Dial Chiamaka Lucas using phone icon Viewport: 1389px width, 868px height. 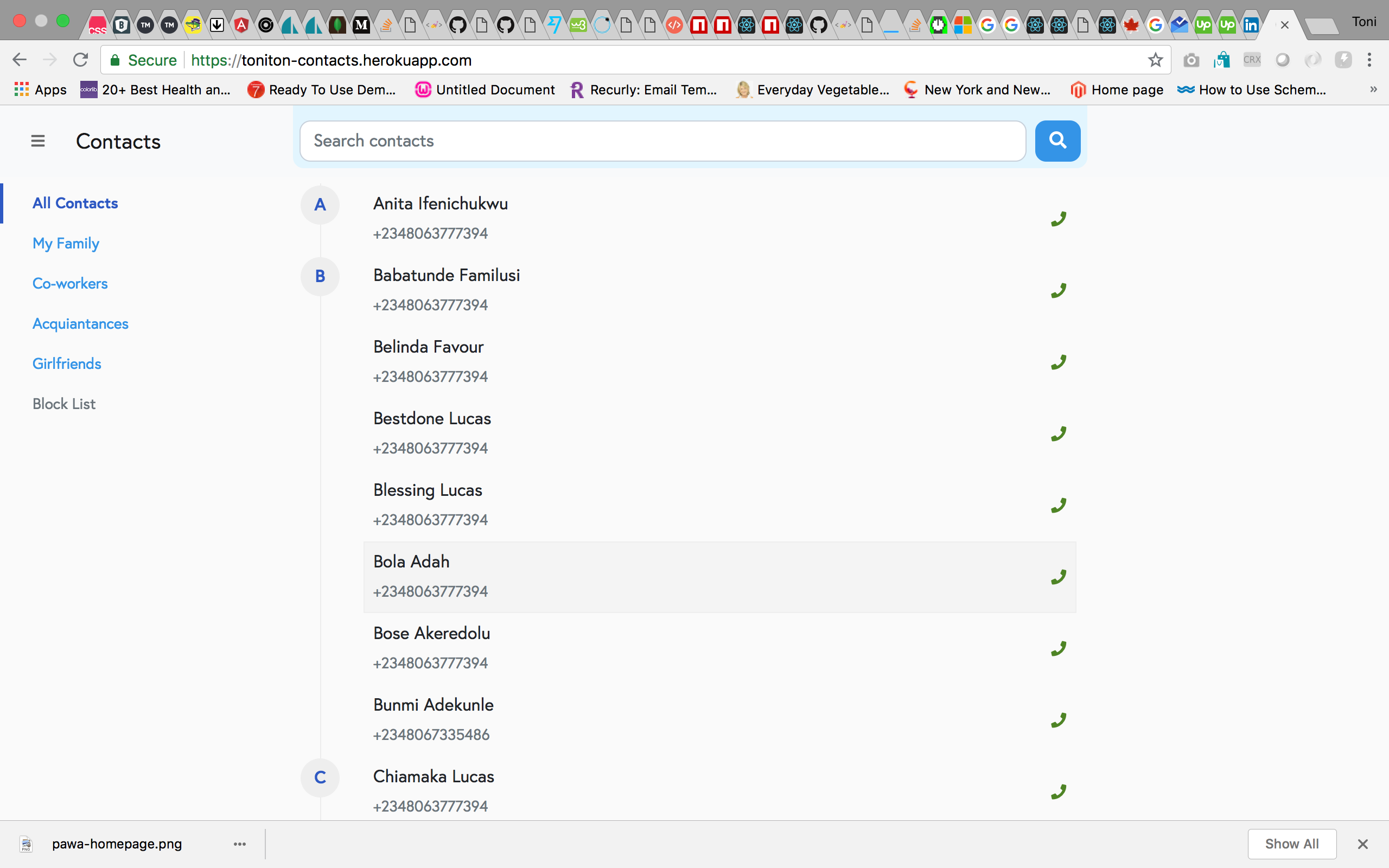coord(1058,792)
